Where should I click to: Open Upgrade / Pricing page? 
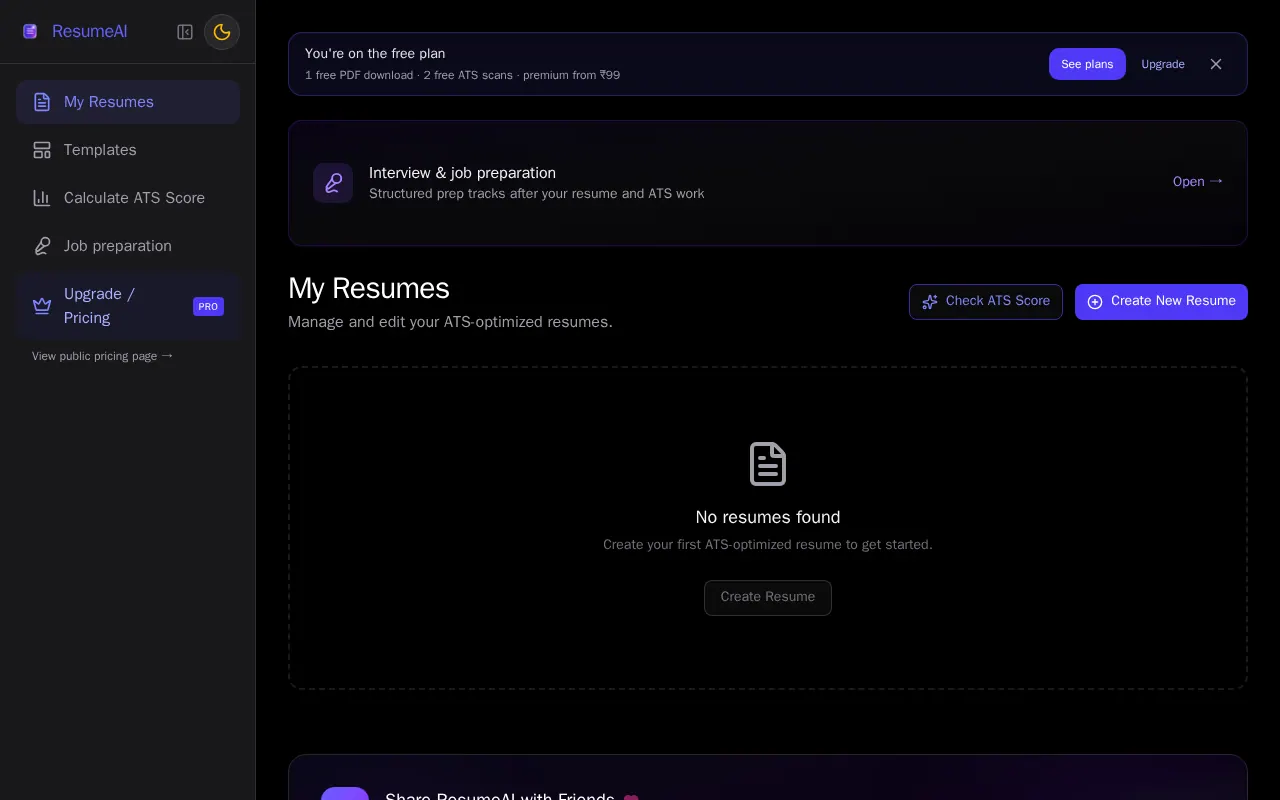point(128,306)
